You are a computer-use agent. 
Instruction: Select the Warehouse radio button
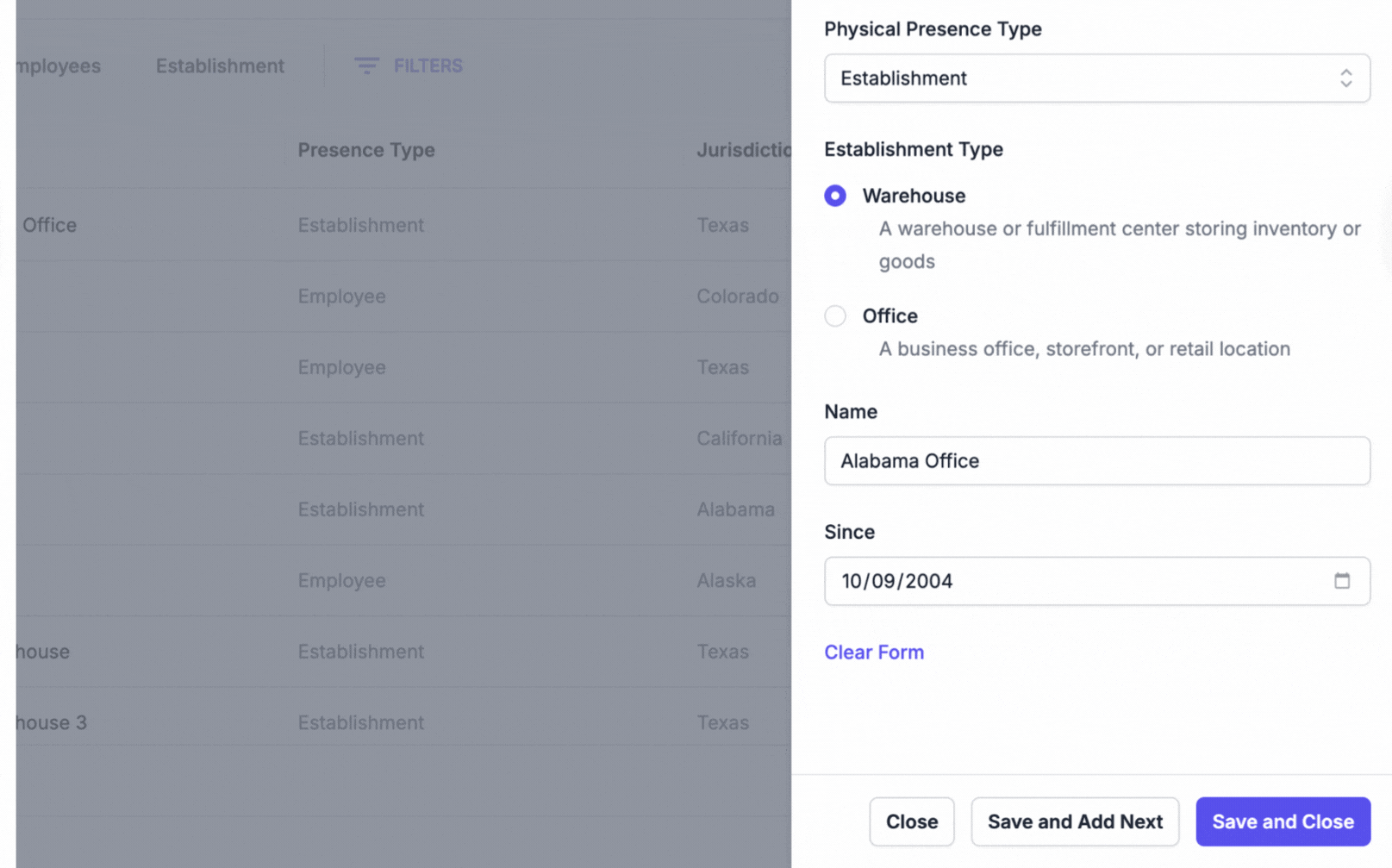point(835,196)
